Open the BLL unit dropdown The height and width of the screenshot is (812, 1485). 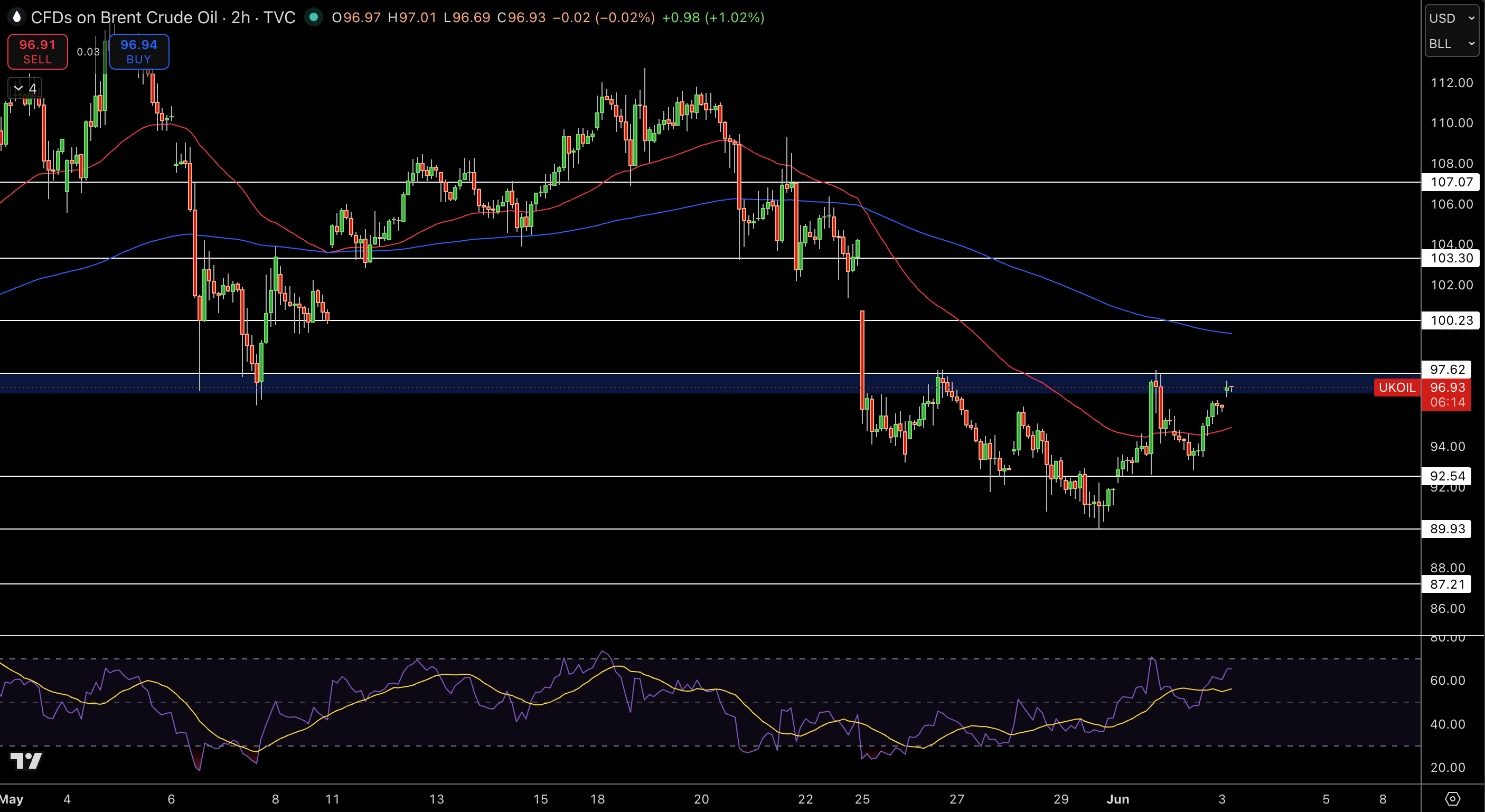click(x=1452, y=44)
